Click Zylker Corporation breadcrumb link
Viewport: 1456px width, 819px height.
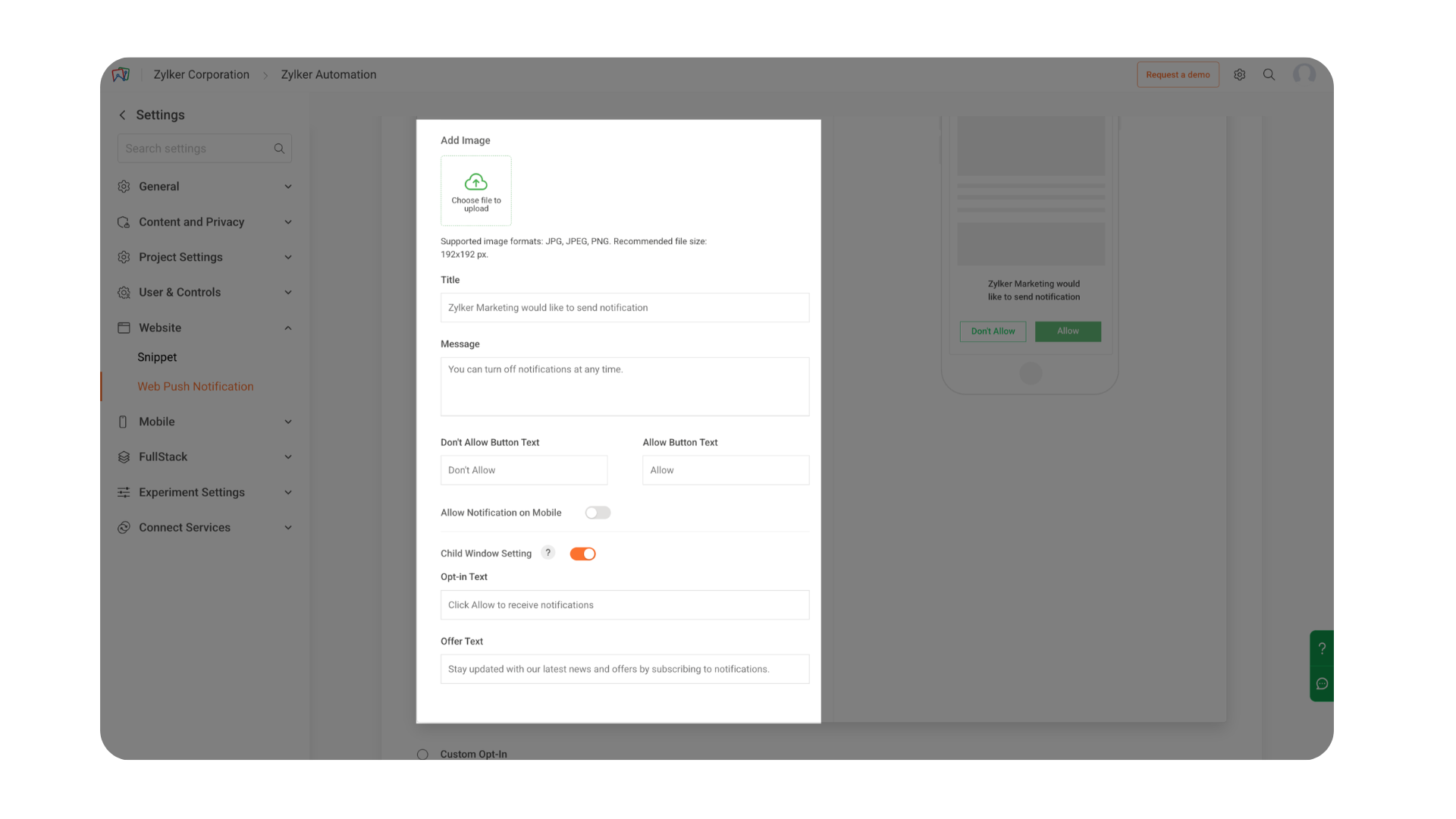(201, 74)
